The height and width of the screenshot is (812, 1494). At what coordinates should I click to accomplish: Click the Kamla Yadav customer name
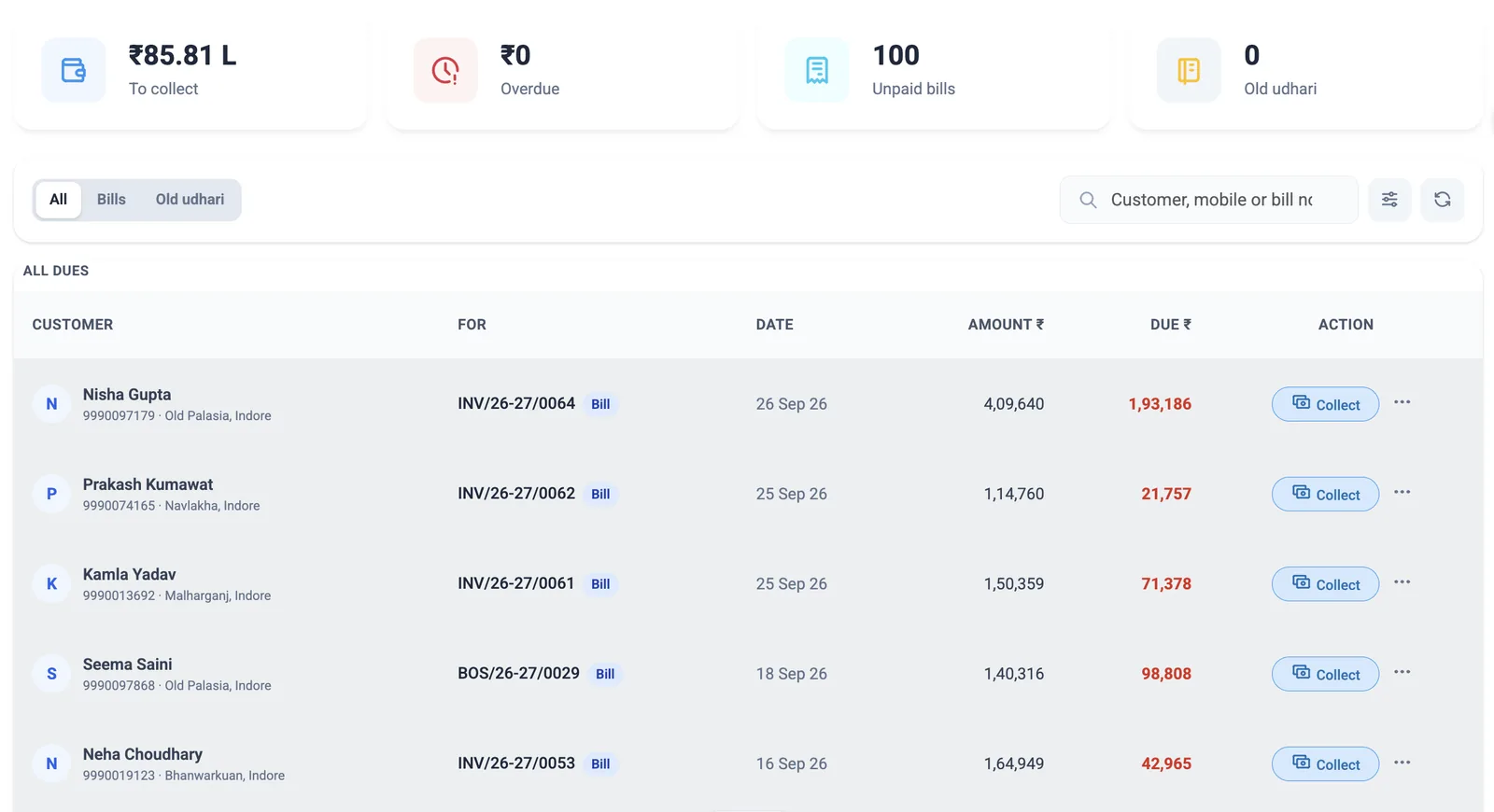click(129, 574)
